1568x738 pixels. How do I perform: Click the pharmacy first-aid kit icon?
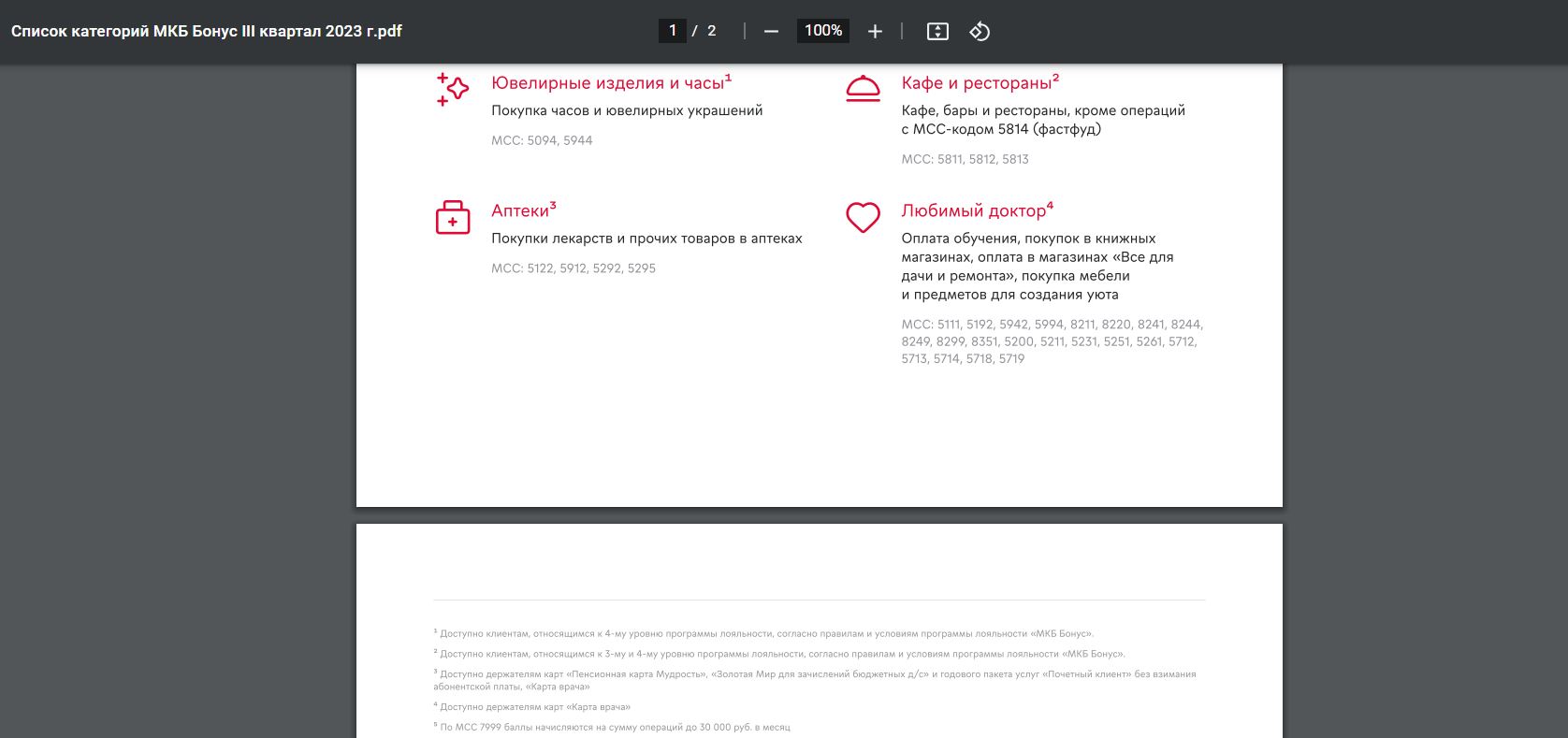pyautogui.click(x=453, y=217)
